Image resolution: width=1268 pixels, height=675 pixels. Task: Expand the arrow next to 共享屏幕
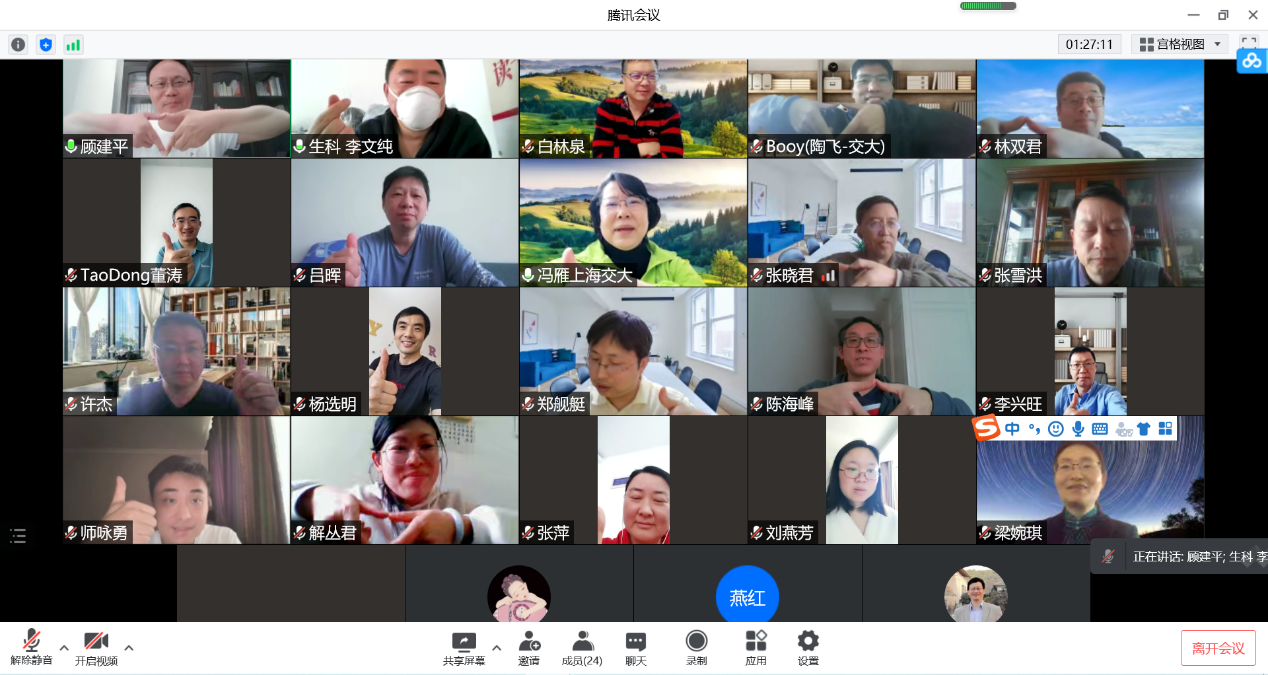pyautogui.click(x=496, y=647)
